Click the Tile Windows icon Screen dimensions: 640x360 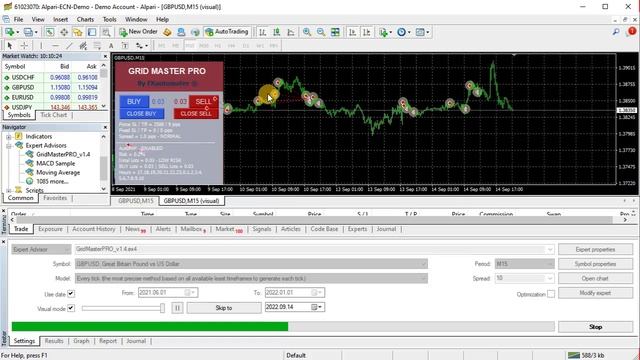pos(335,32)
